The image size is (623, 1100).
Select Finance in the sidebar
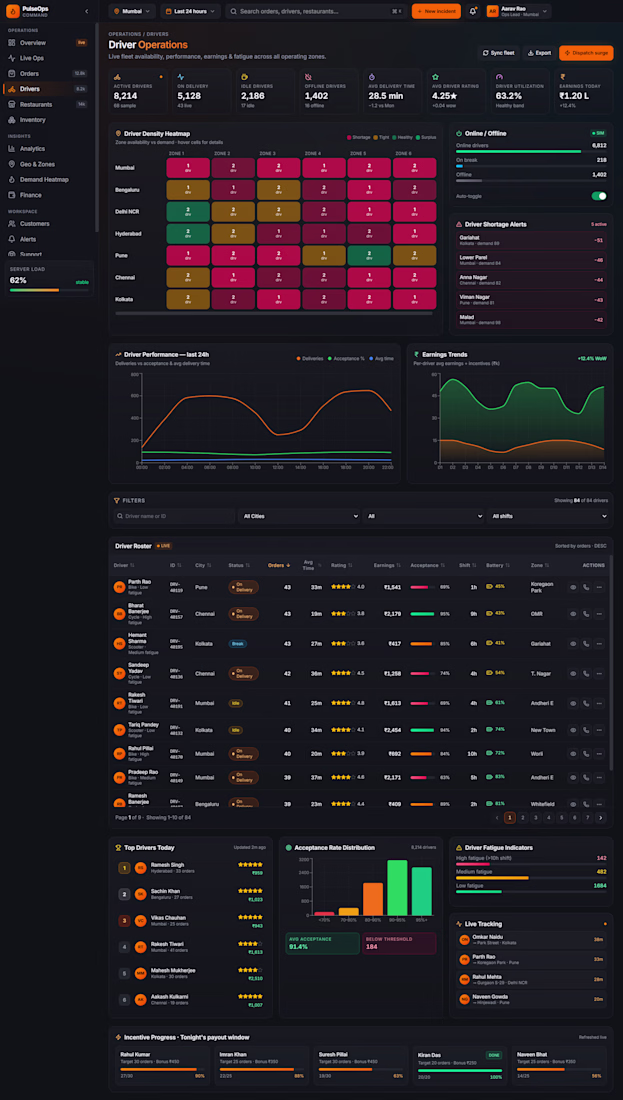pyautogui.click(x=48, y=195)
